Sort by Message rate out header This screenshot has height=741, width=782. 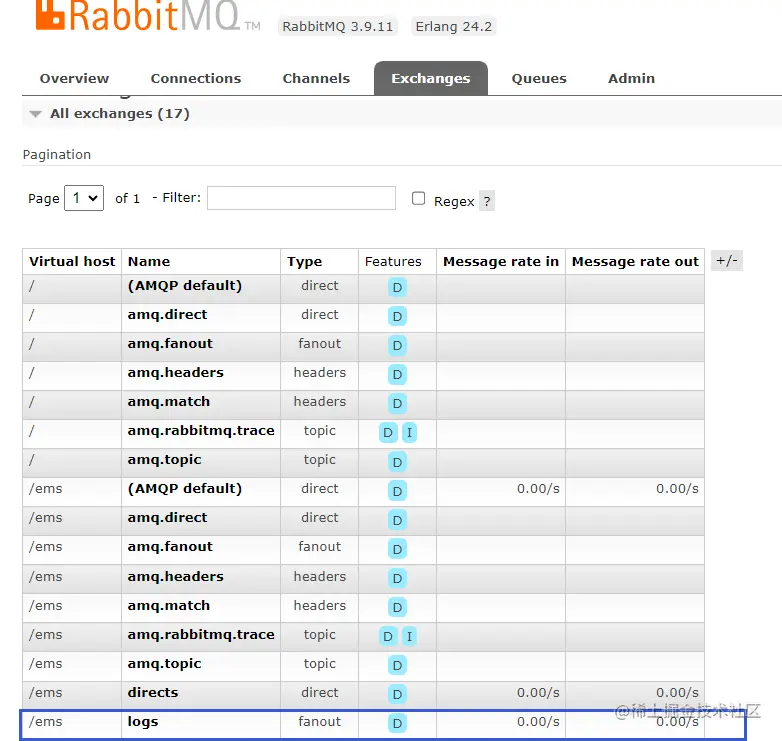[x=635, y=261]
